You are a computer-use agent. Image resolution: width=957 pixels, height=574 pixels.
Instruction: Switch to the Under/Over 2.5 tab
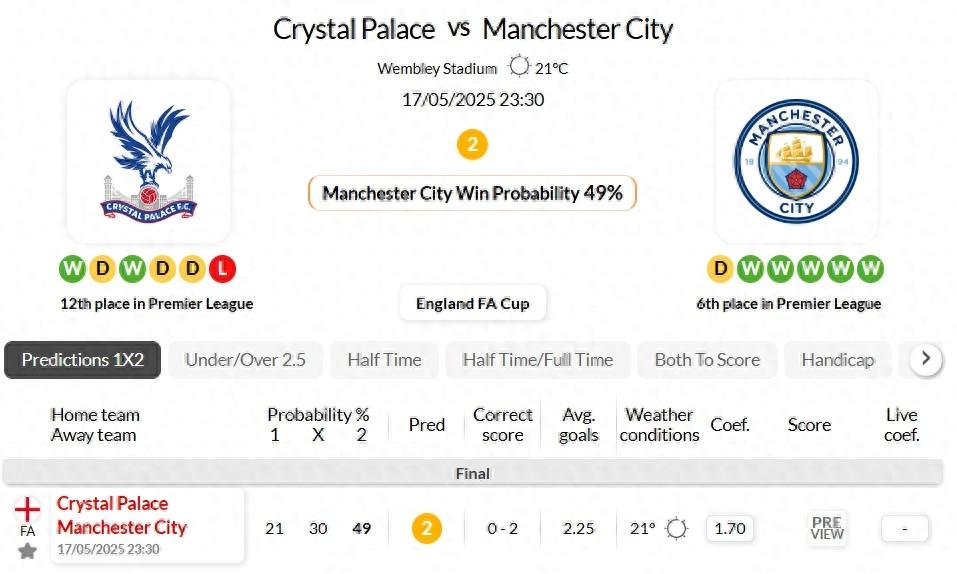245,360
